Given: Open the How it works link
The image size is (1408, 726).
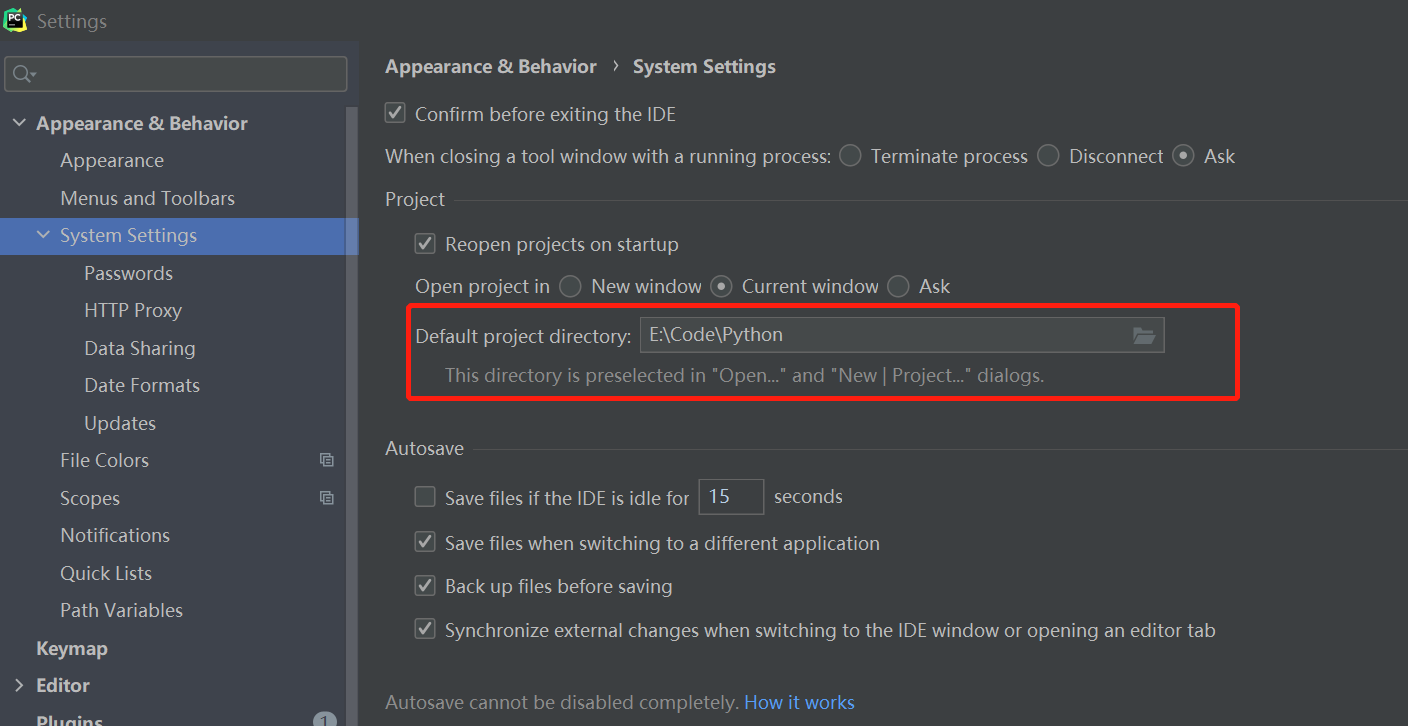Looking at the screenshot, I should [799, 702].
